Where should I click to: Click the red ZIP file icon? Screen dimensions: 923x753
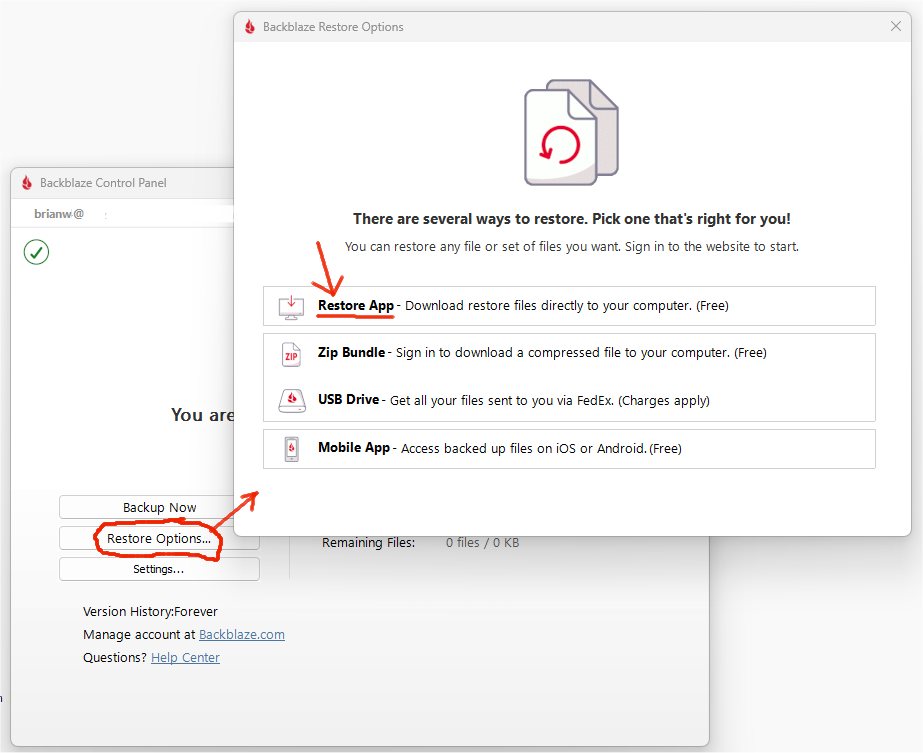point(291,353)
